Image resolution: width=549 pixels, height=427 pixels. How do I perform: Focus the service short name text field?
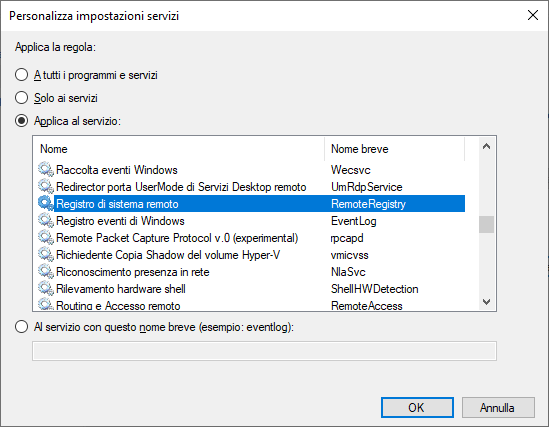pos(264,351)
